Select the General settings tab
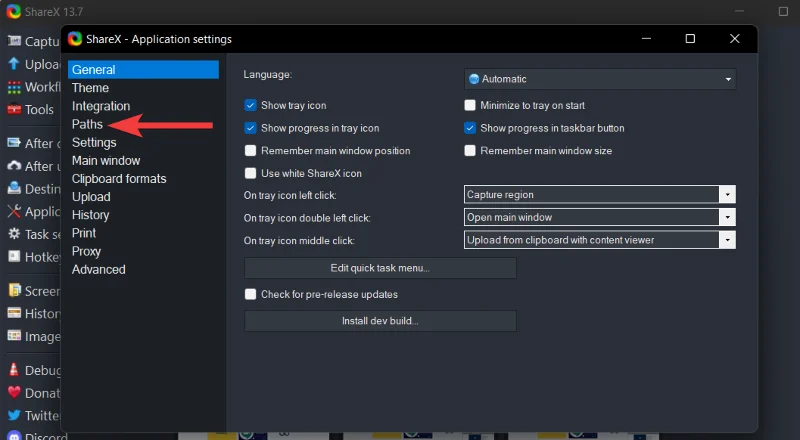 143,69
